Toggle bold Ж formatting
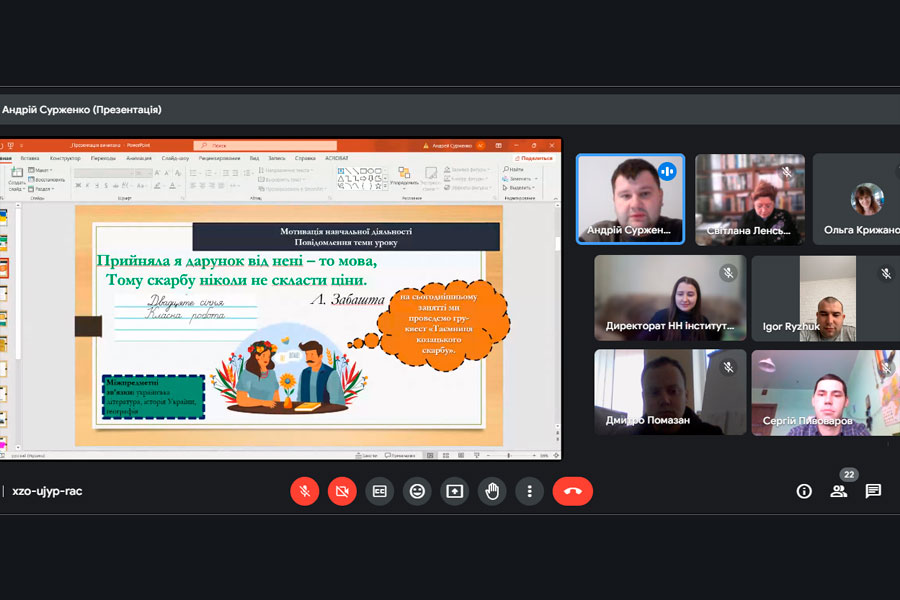The image size is (900, 600). point(78,185)
